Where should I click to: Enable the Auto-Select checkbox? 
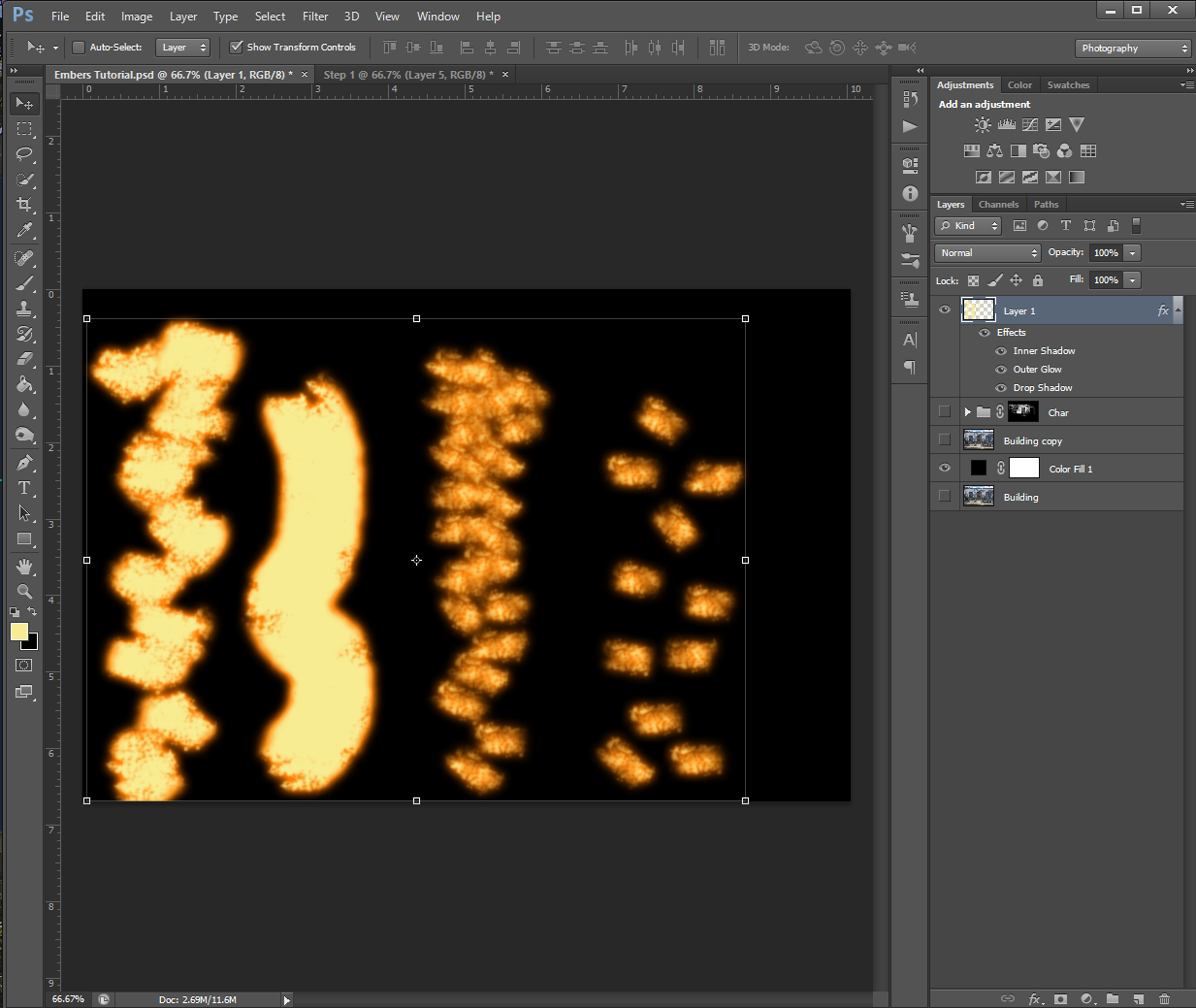coord(79,48)
